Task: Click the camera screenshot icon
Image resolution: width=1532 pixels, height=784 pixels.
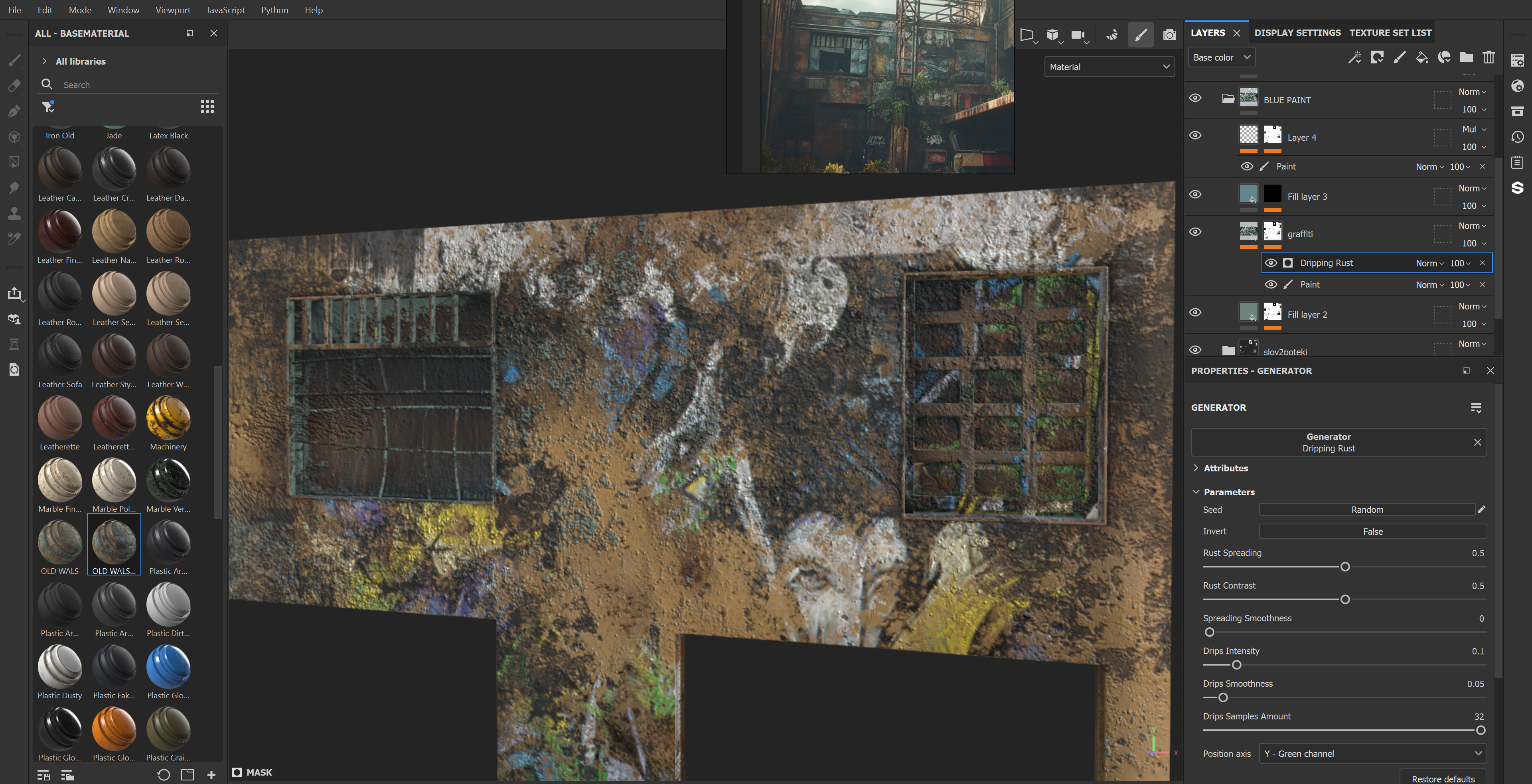Action: click(x=1169, y=35)
